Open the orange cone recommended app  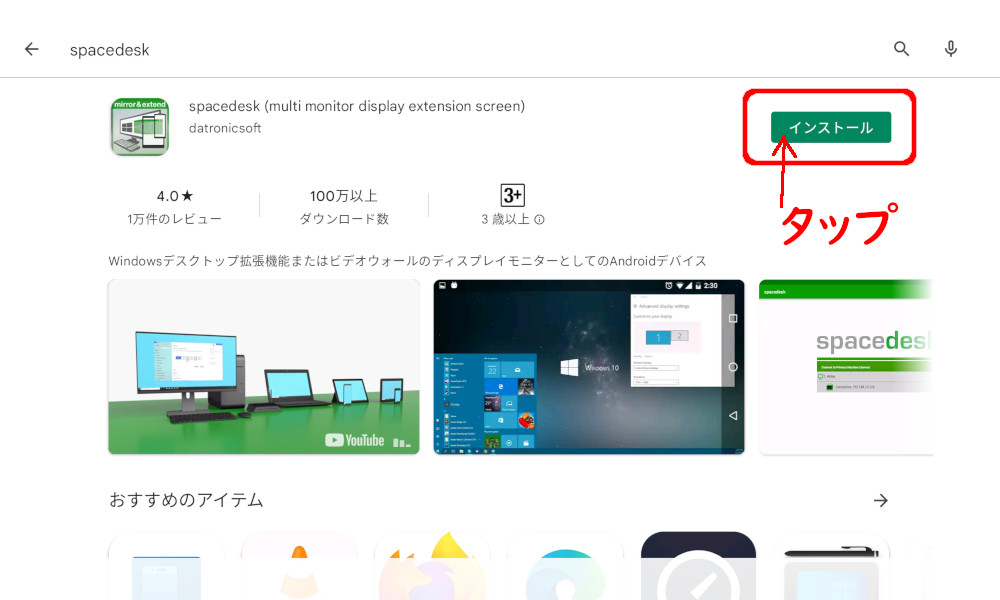[299, 566]
